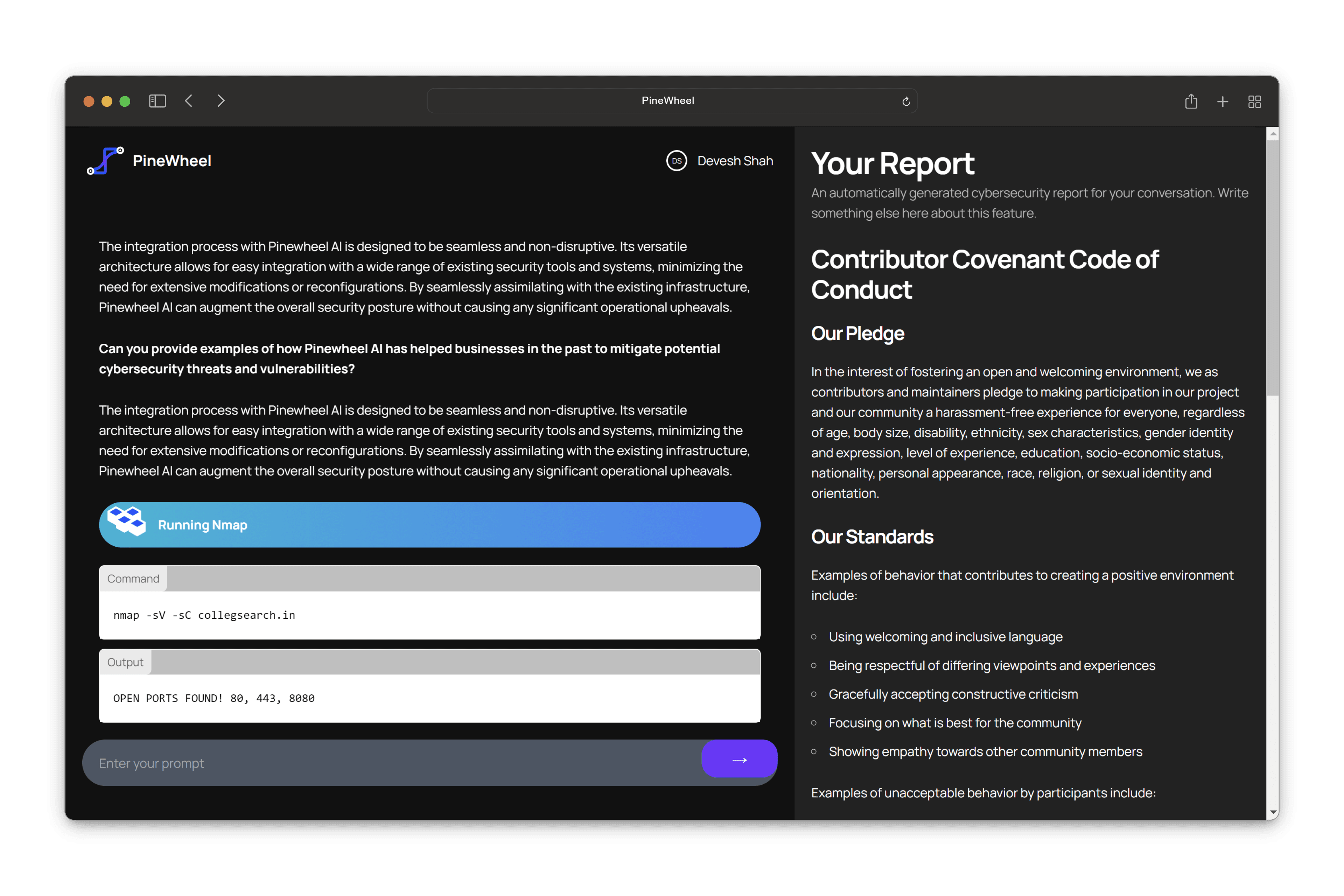
Task: Click the scrollbar down arrow in the report panel
Action: [x=1273, y=812]
